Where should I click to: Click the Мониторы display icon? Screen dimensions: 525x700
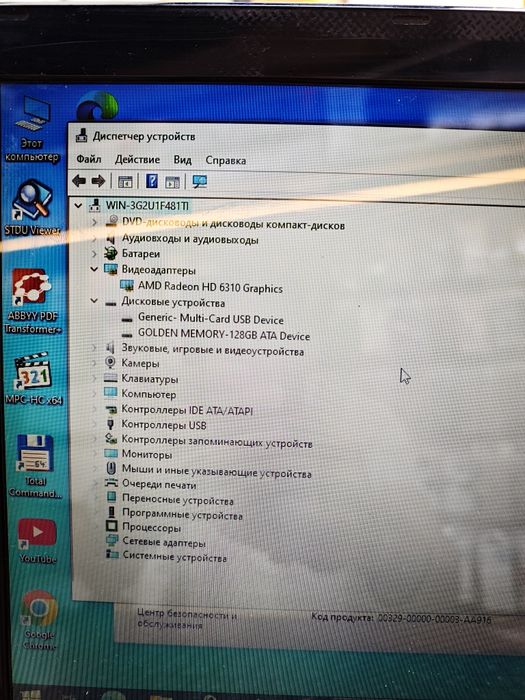(111, 454)
